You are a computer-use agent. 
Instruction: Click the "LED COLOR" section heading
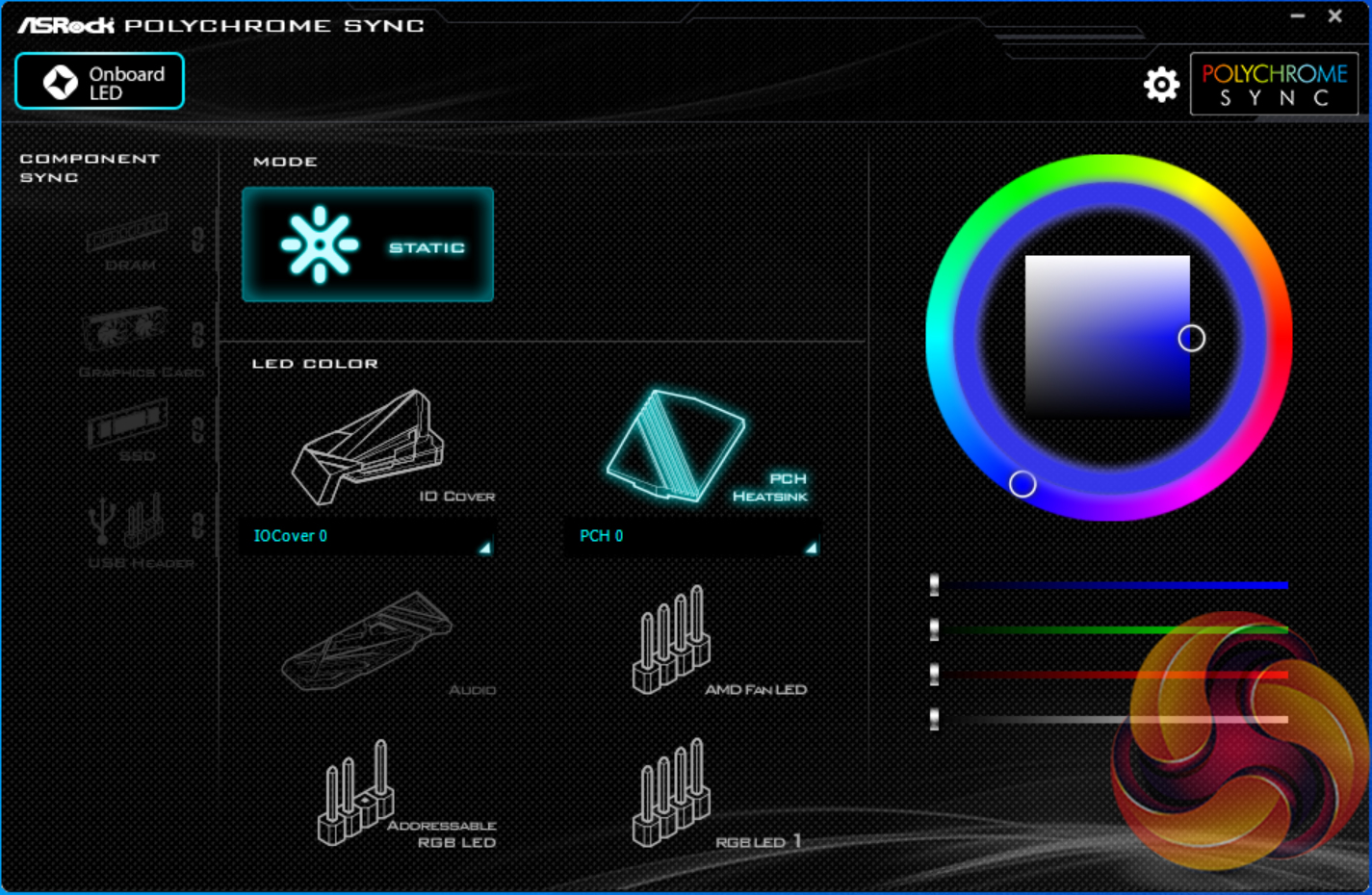coord(315,364)
